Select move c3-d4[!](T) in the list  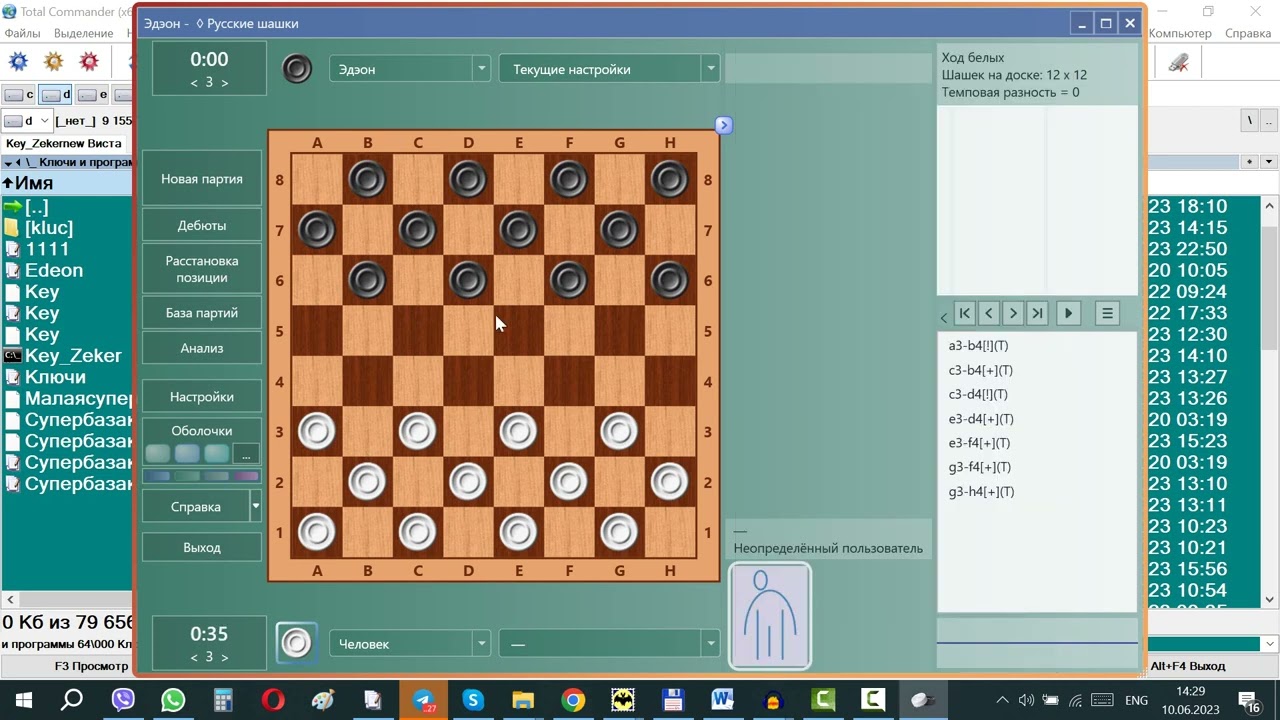[x=978, y=395]
